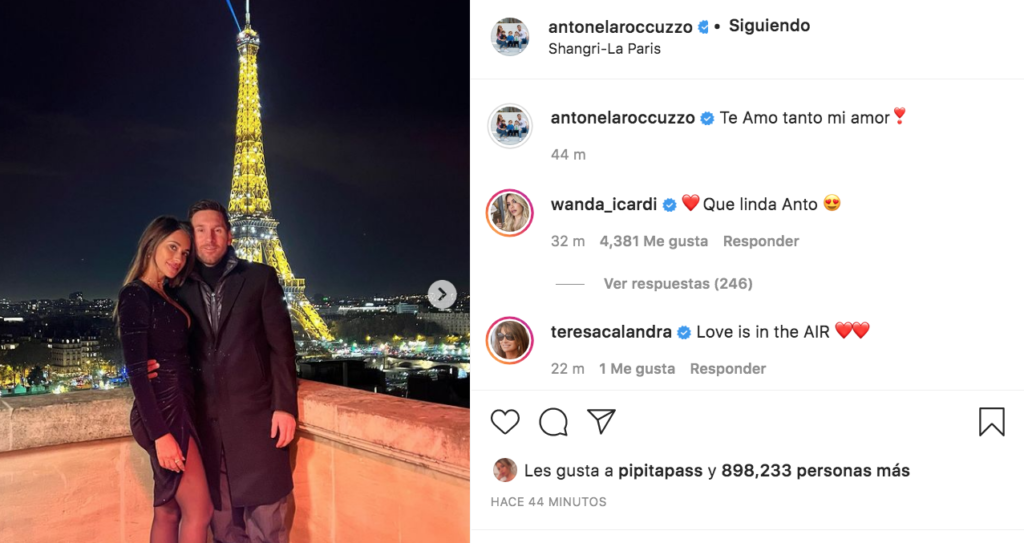The width and height of the screenshot is (1024, 543).
Task: Visit the pipitapass username link
Action: (660, 470)
